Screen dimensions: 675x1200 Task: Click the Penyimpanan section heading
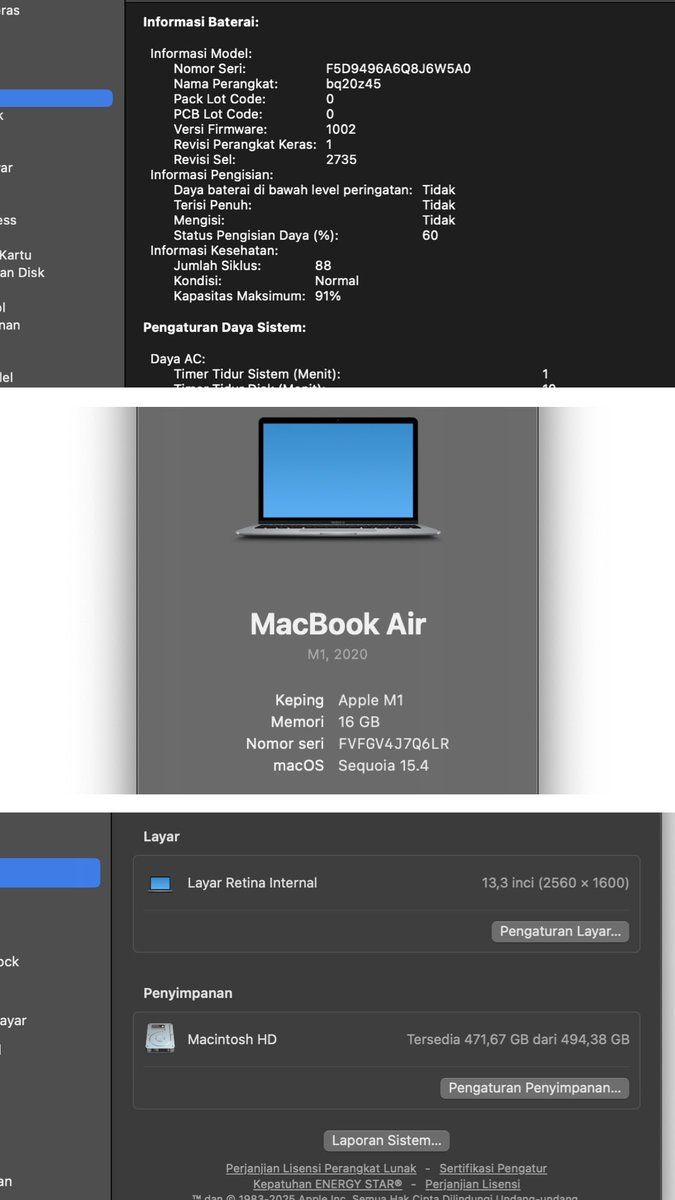tap(188, 993)
